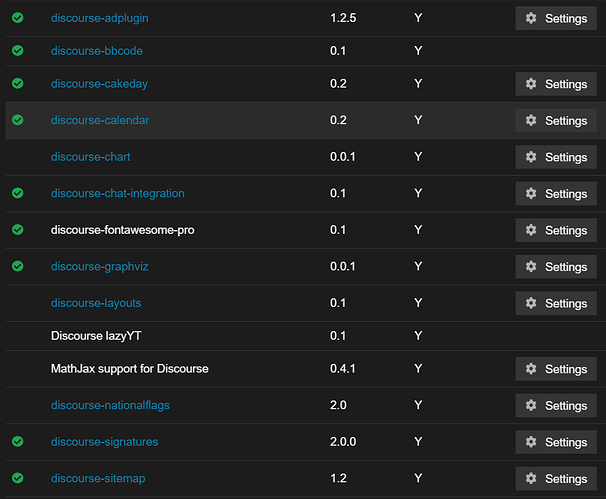Viewport: 606px width, 499px height.
Task: Open Settings for MathJax support for Discourse
Action: (556, 369)
